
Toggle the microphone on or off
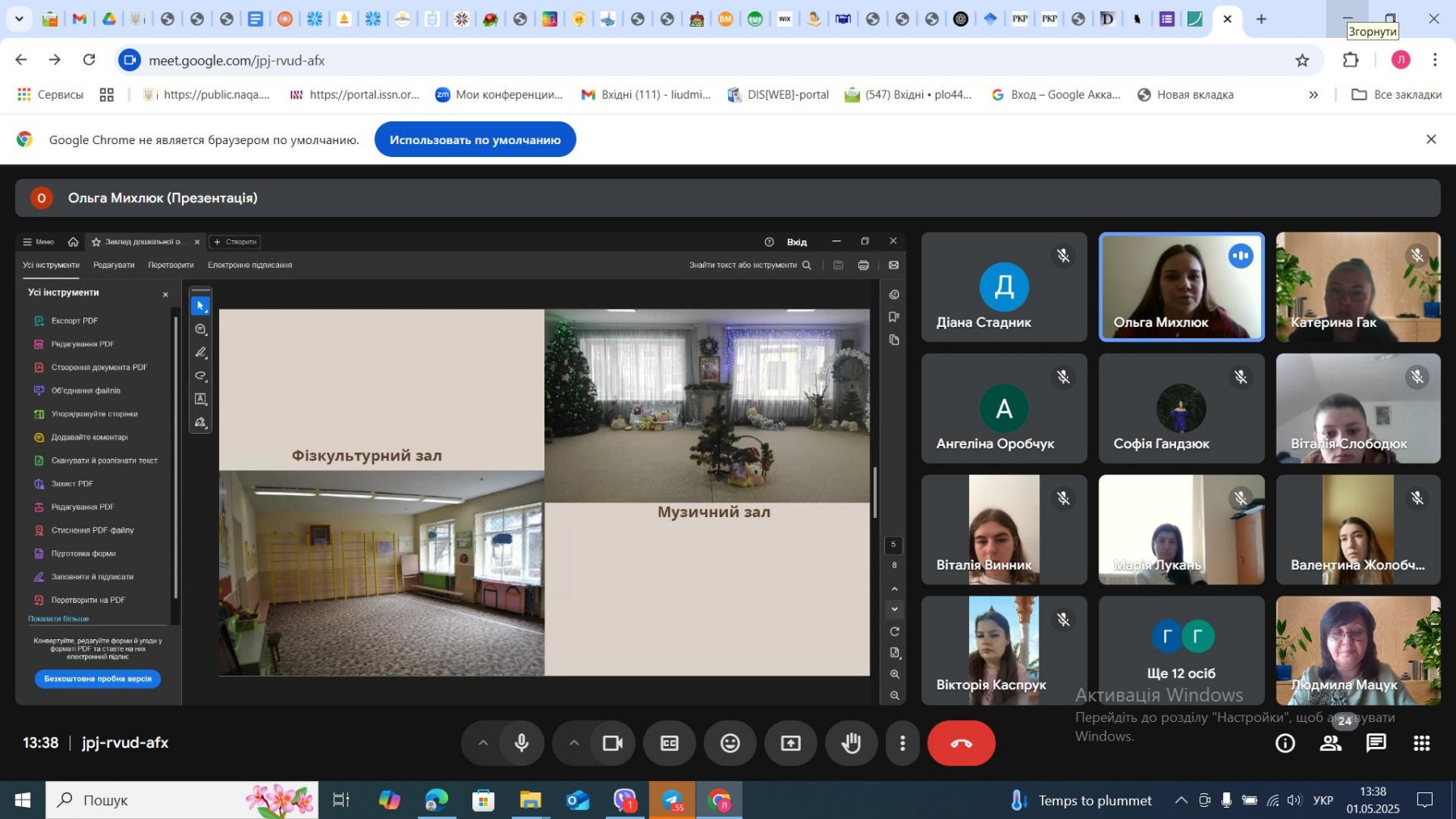(x=522, y=743)
